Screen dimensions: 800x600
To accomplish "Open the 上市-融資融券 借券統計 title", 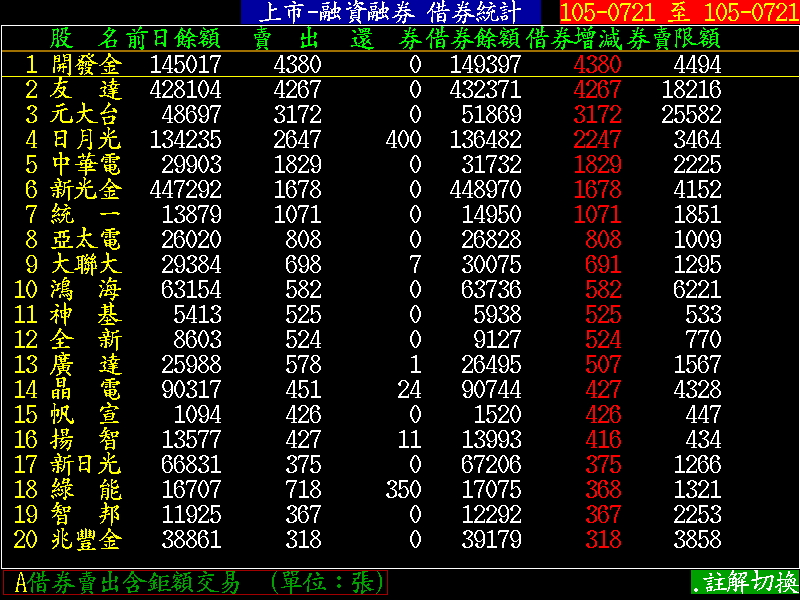I will (x=390, y=12).
